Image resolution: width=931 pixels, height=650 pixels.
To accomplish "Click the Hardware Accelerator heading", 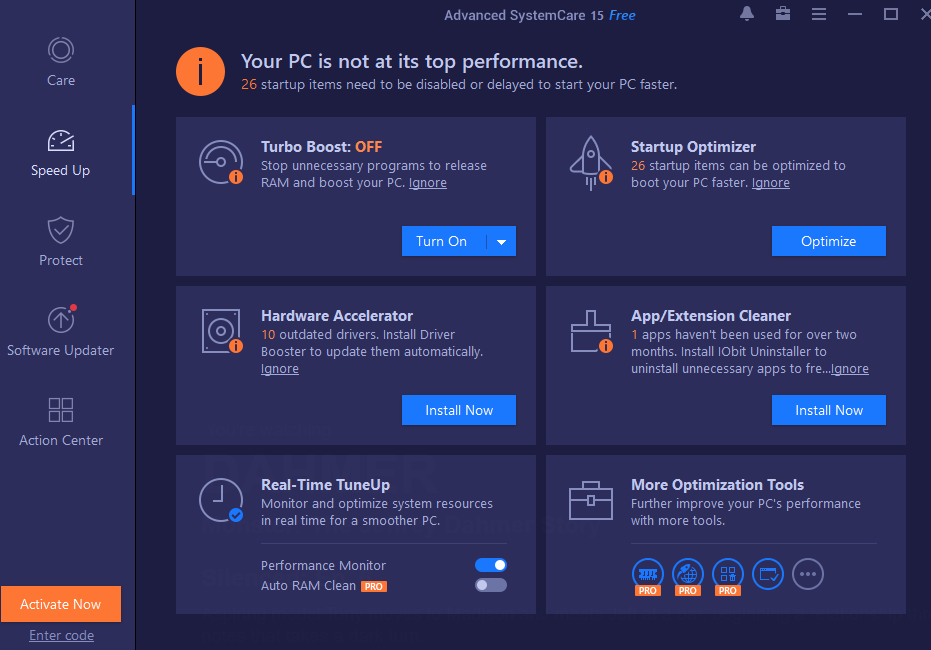I will [x=337, y=316].
